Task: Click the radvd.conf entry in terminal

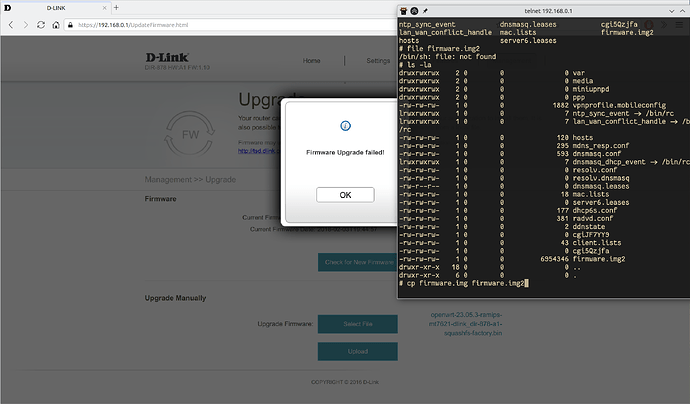Action: tap(593, 219)
